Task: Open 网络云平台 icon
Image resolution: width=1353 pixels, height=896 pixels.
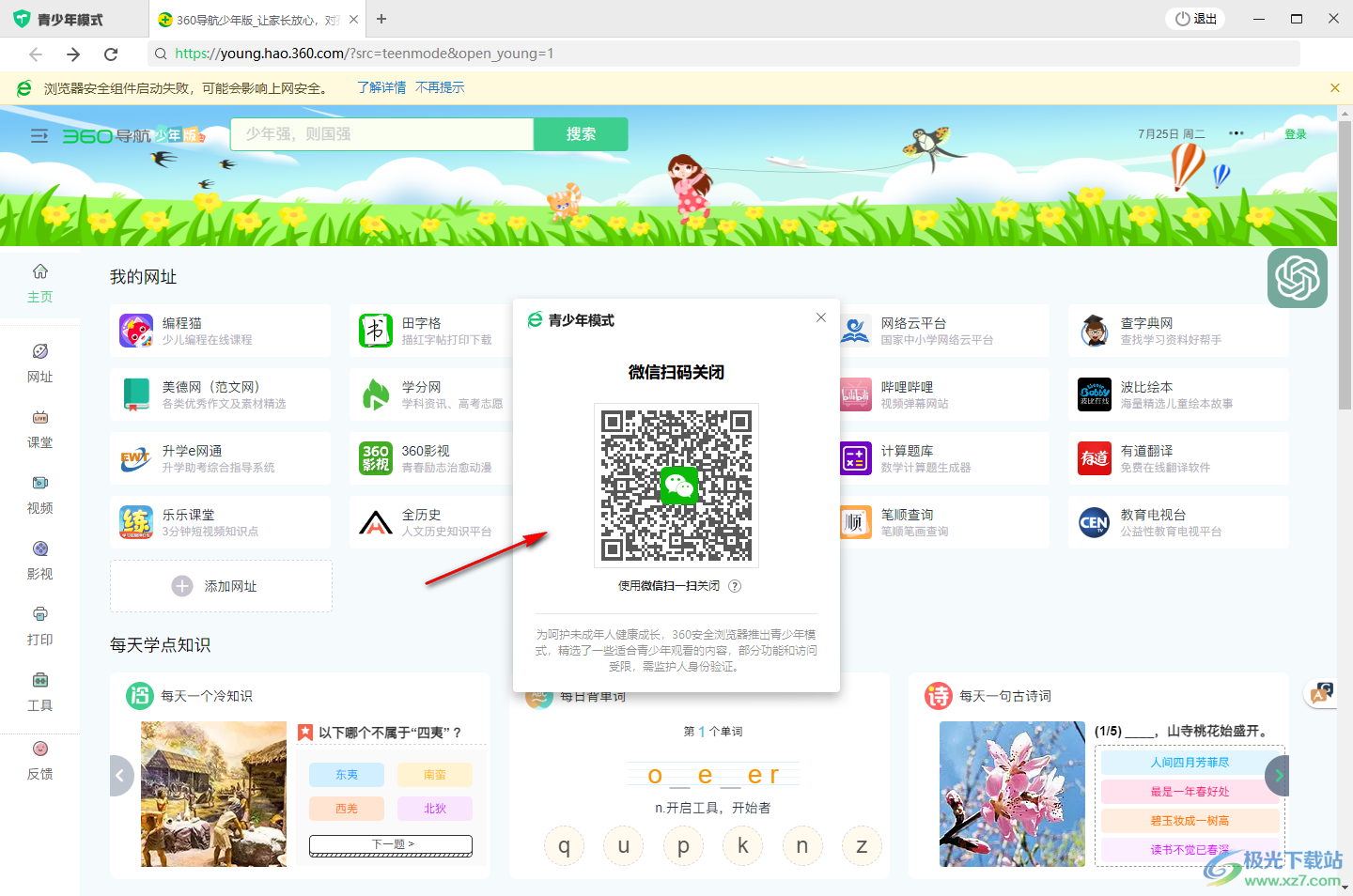Action: point(855,331)
